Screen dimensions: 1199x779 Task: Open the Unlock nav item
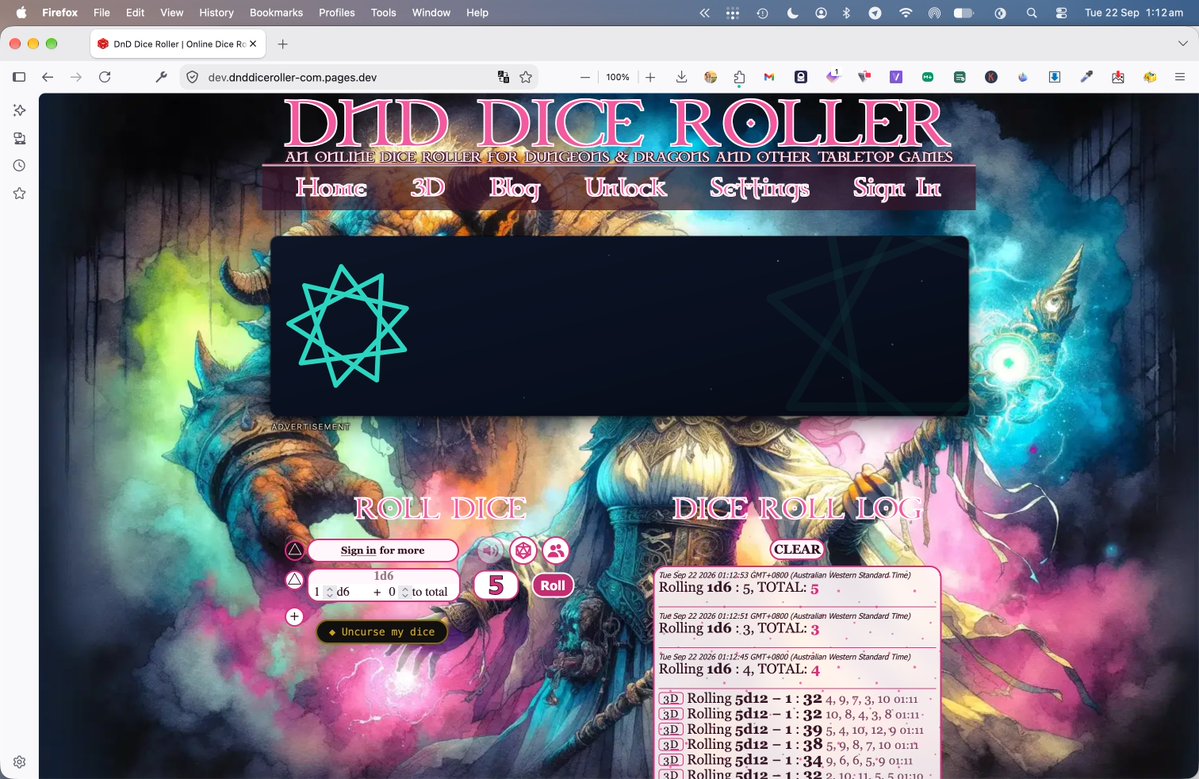click(625, 187)
